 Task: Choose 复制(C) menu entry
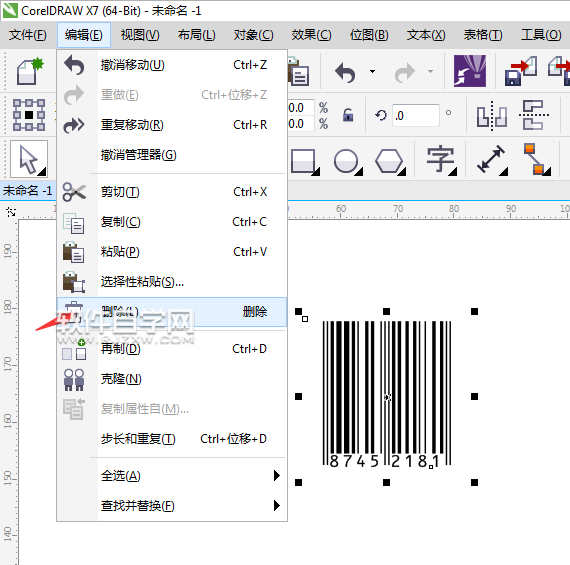pos(172,222)
